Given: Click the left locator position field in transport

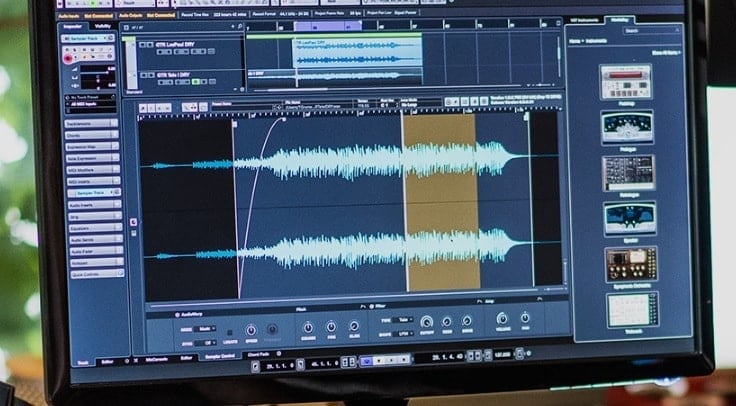Looking at the screenshot, I should [x=279, y=364].
